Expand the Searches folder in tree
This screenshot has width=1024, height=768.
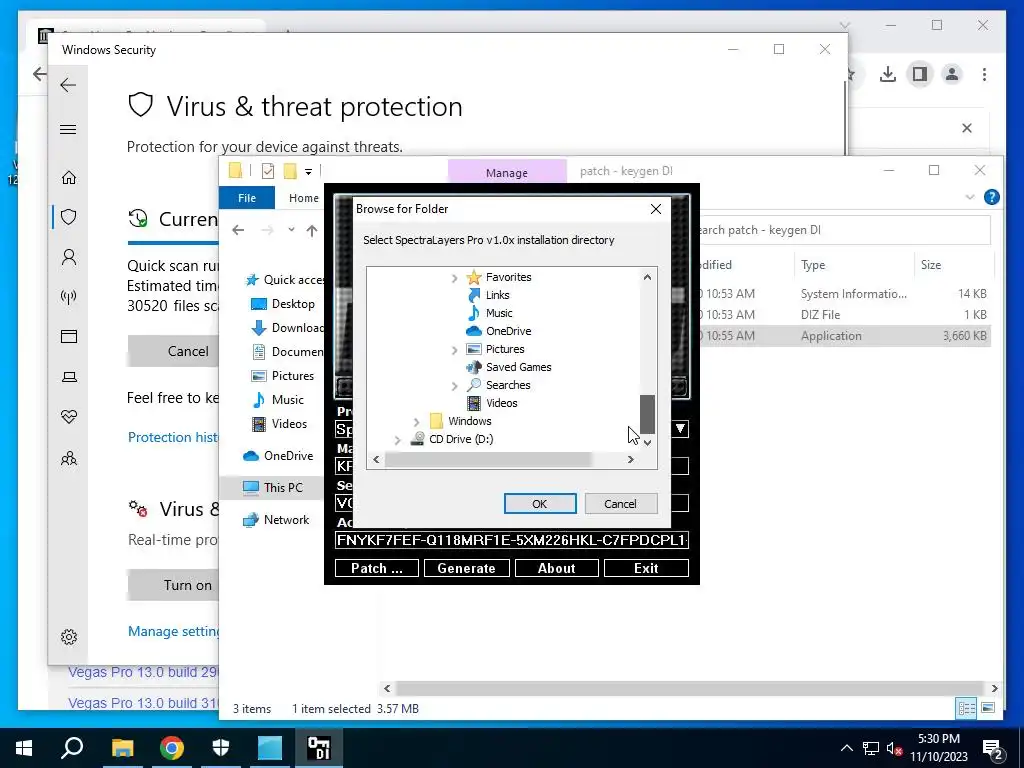[x=455, y=385]
